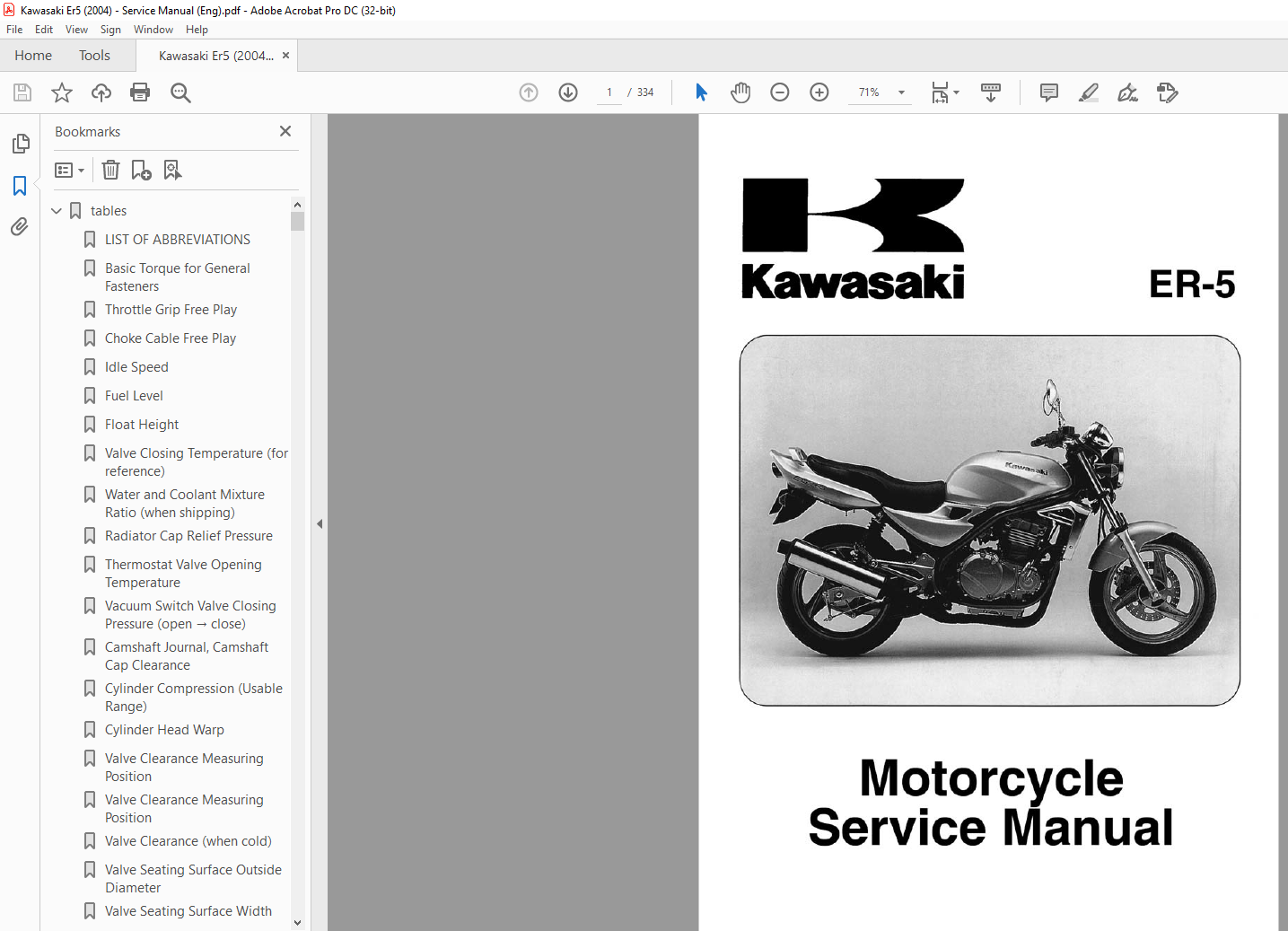The image size is (1288, 931).
Task: Close the Kawasaki Er5 document tab
Action: click(285, 56)
